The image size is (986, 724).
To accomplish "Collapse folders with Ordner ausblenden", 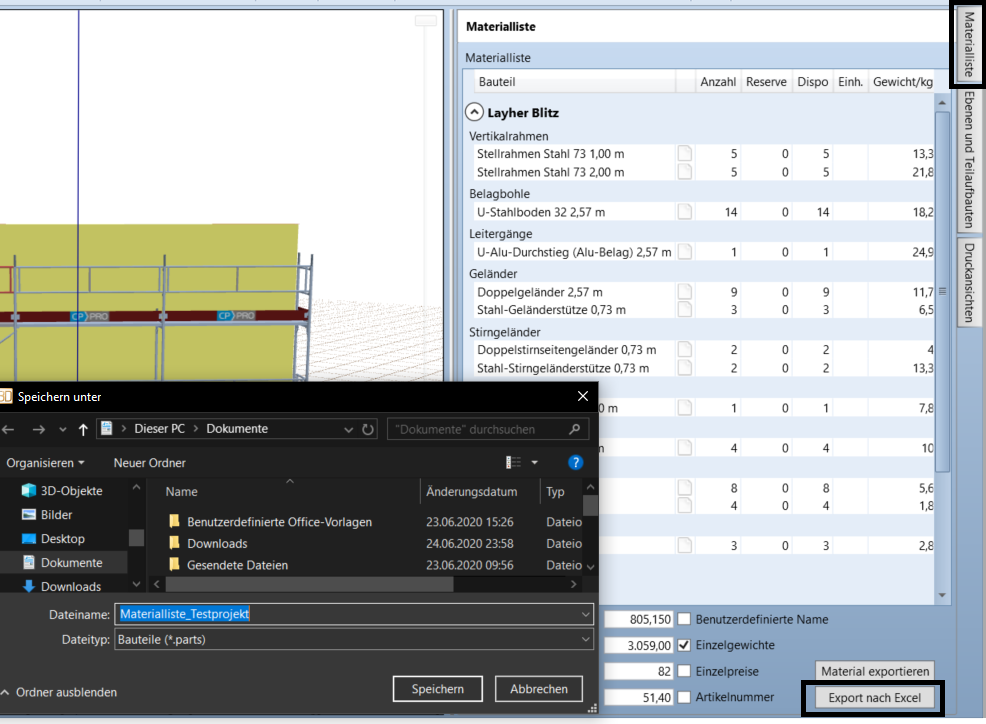I will (x=59, y=692).
